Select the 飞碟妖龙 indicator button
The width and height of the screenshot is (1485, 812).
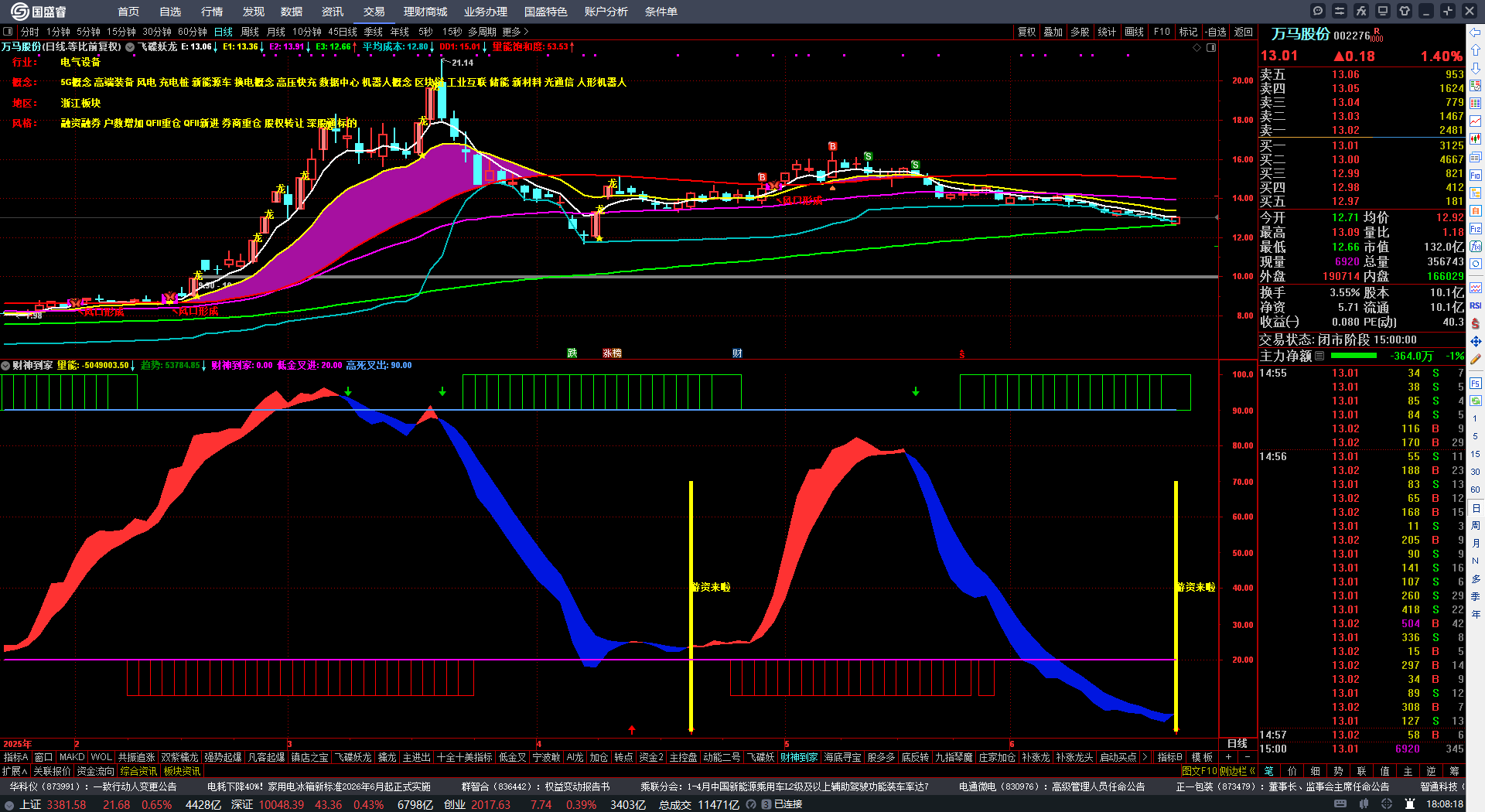(x=353, y=757)
